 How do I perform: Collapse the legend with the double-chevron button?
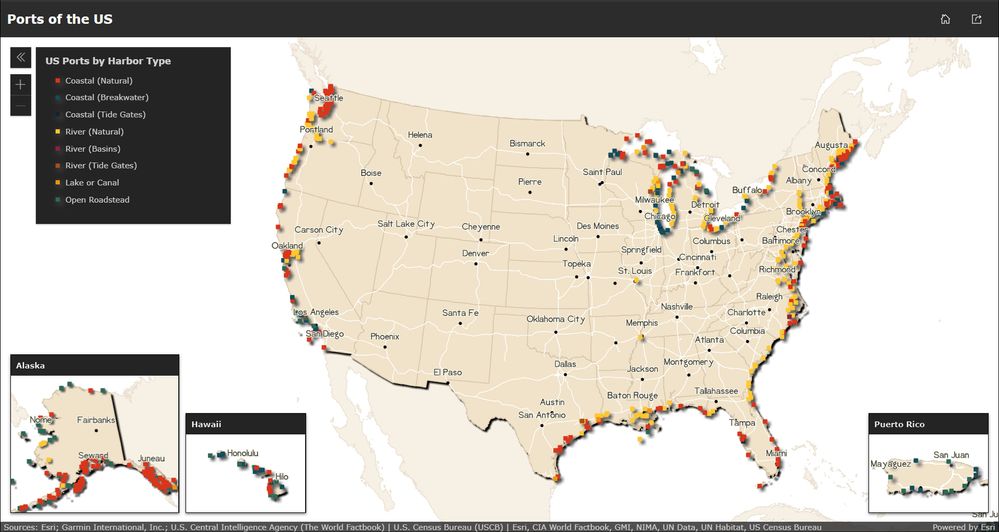[20, 57]
